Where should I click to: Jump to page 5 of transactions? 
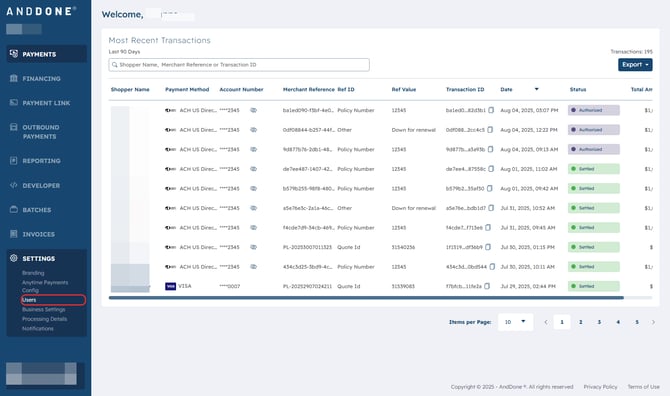tap(637, 322)
